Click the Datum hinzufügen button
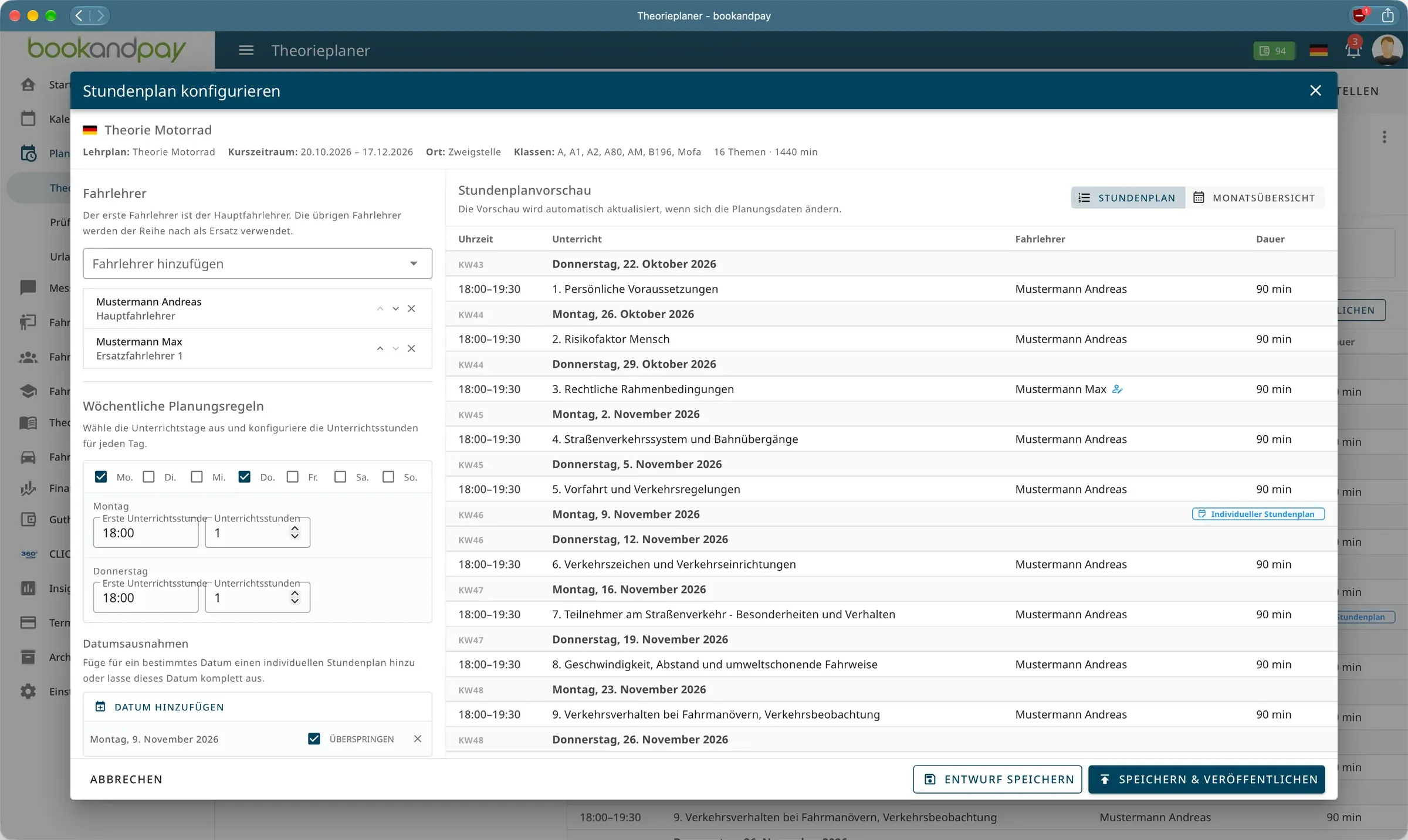The image size is (1408, 840). (x=160, y=707)
